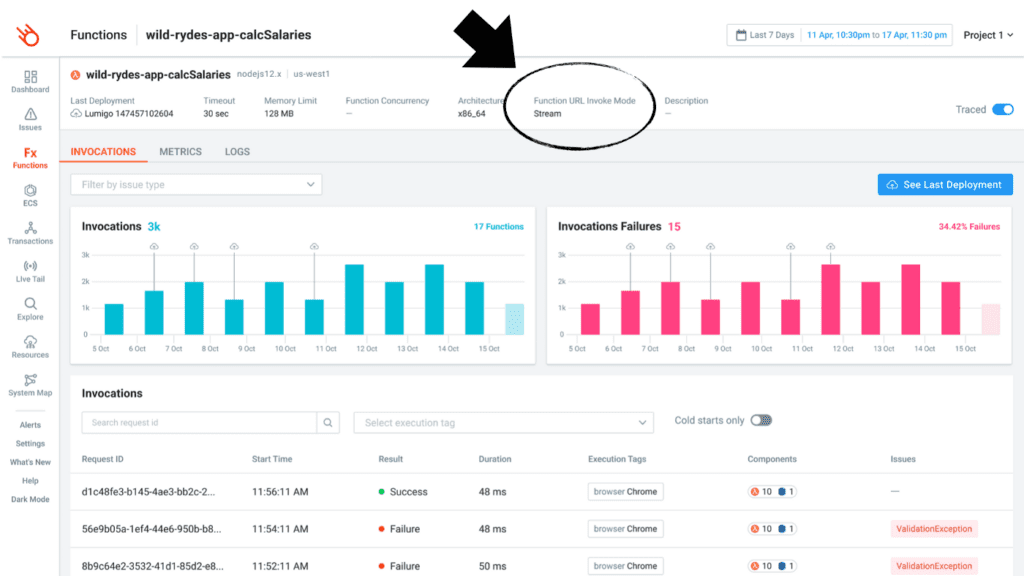Click the Lumigo logo icon
The height and width of the screenshot is (576, 1024).
[x=28, y=35]
